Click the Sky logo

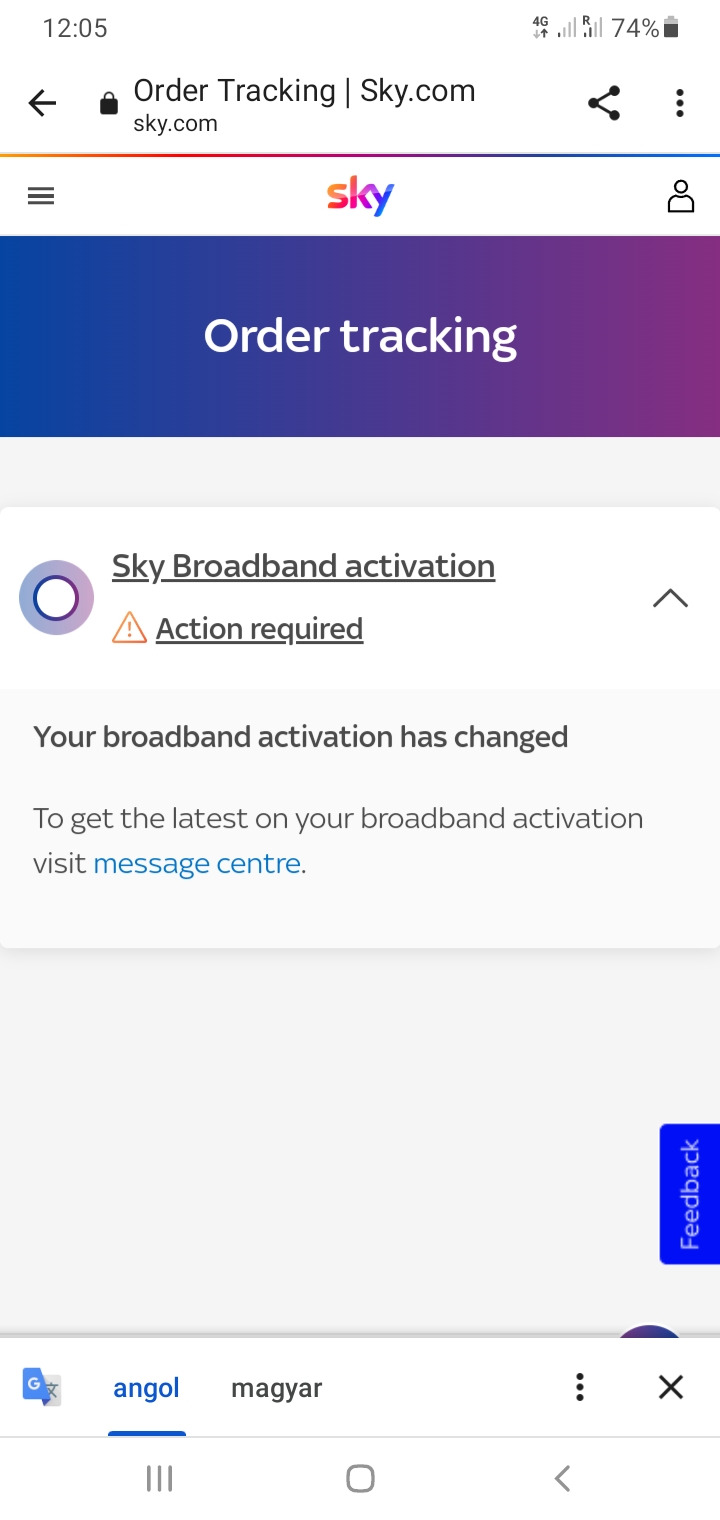pyautogui.click(x=359, y=196)
